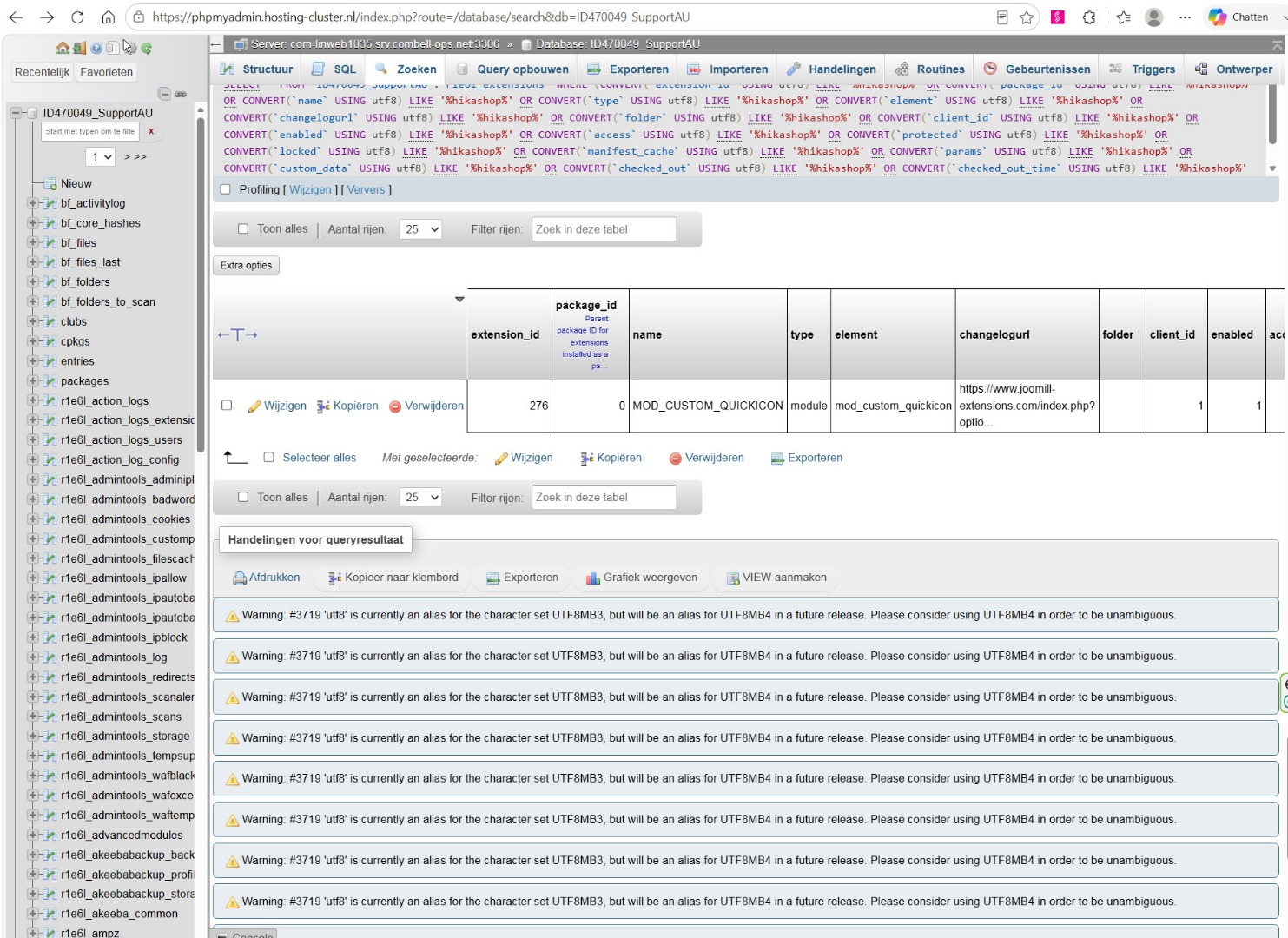Toggle full texts arrows icon in table header
The width and height of the screenshot is (1288, 938).
(x=237, y=335)
